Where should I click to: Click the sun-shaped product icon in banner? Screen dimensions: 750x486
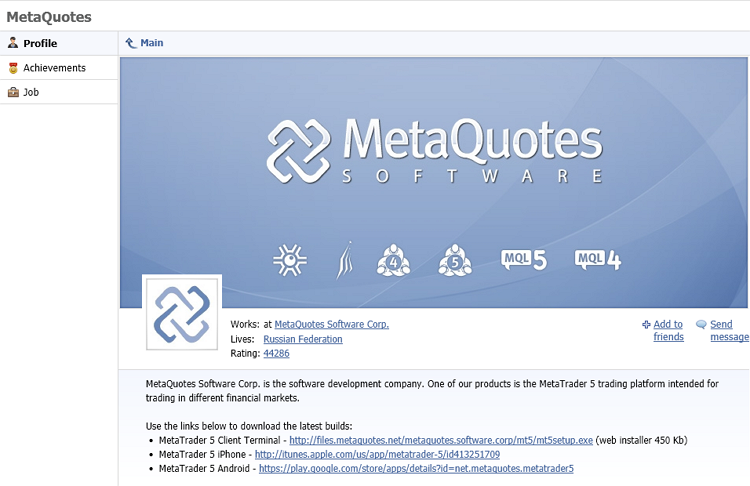tap(289, 260)
